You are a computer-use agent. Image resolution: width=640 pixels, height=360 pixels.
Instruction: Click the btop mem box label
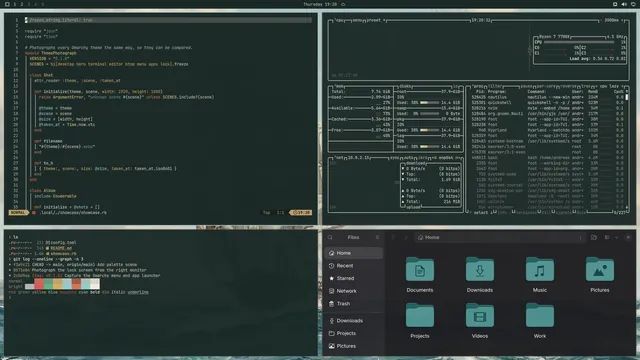(x=339, y=87)
